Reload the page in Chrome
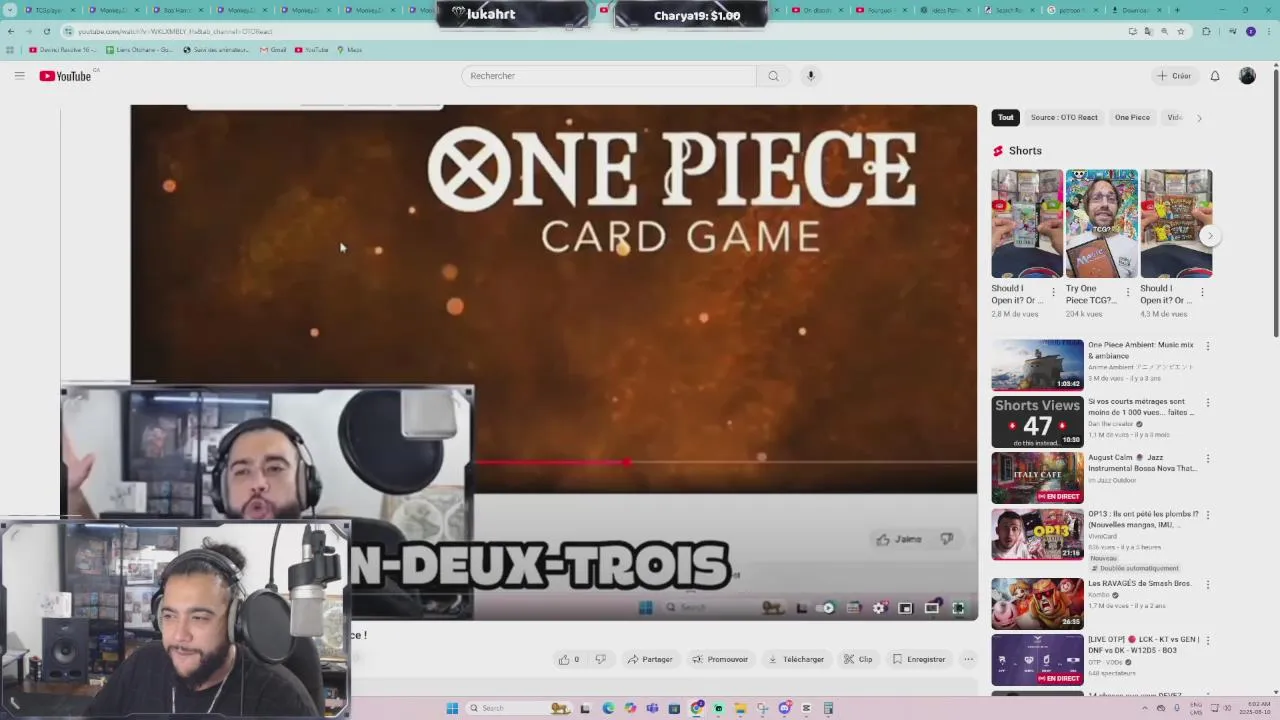This screenshot has height=720, width=1280. [x=46, y=31]
